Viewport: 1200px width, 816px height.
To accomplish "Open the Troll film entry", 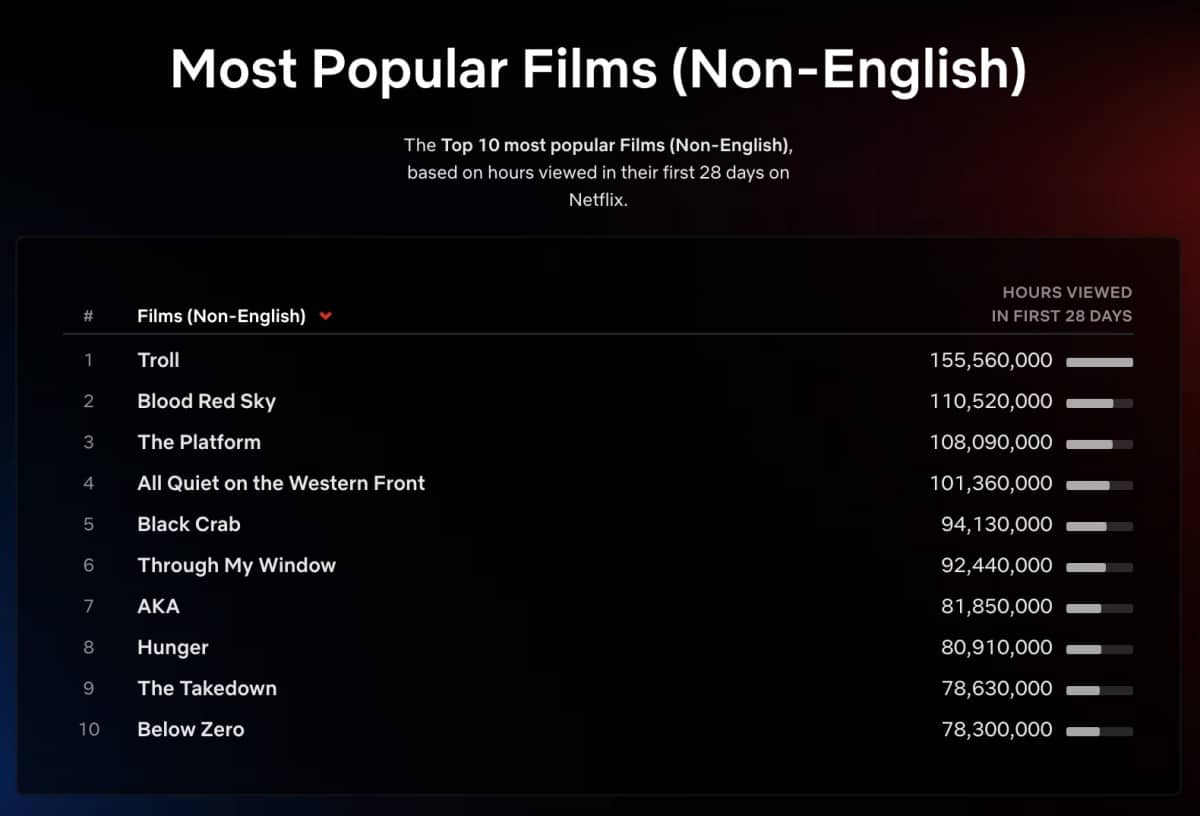I will [x=159, y=360].
